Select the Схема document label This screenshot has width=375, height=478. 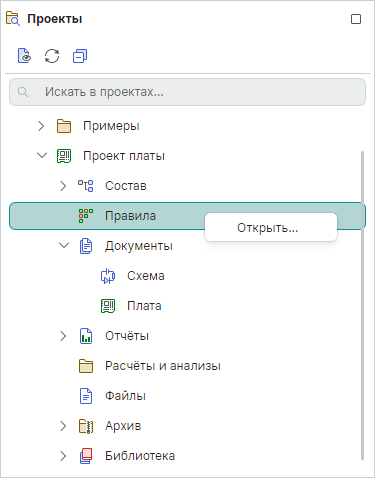pyautogui.click(x=146, y=276)
